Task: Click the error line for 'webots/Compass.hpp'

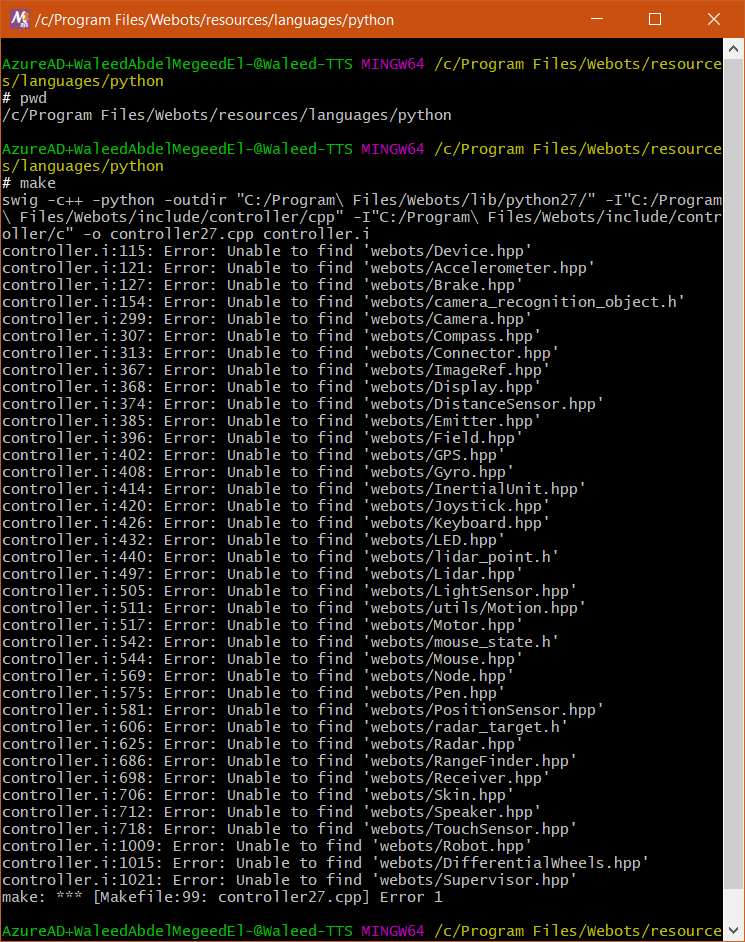Action: point(272,336)
